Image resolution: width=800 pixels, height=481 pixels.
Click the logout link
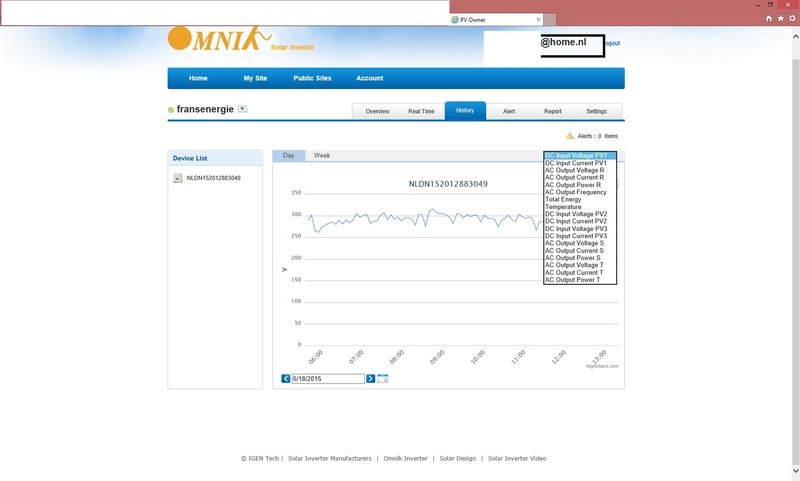pos(612,44)
